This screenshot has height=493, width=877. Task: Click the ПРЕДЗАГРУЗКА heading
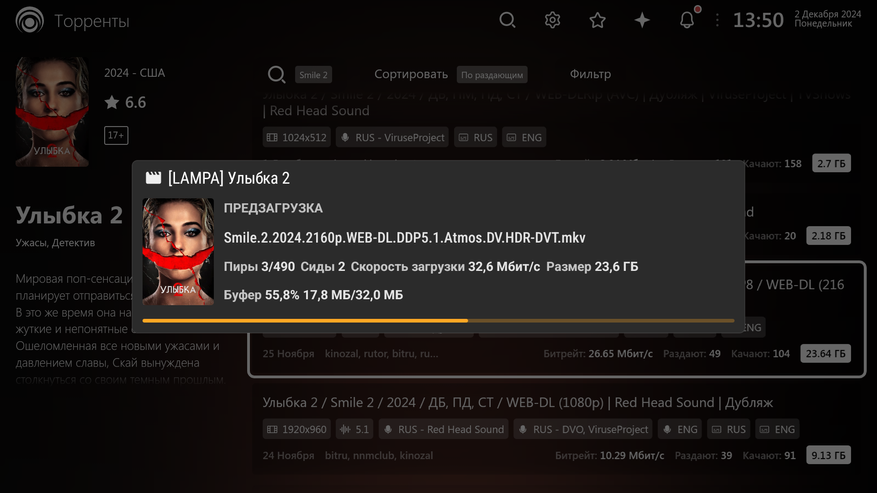273,208
